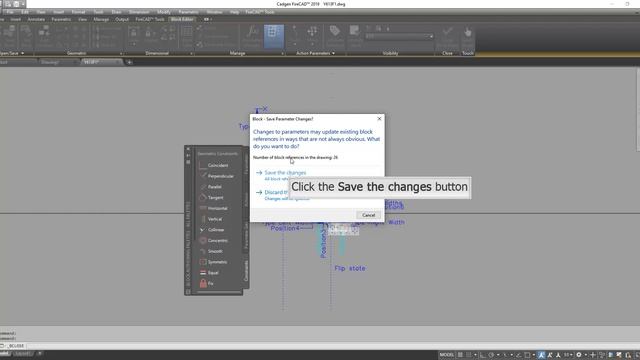Open the Dimensional panel dialog launcher

[191, 53]
